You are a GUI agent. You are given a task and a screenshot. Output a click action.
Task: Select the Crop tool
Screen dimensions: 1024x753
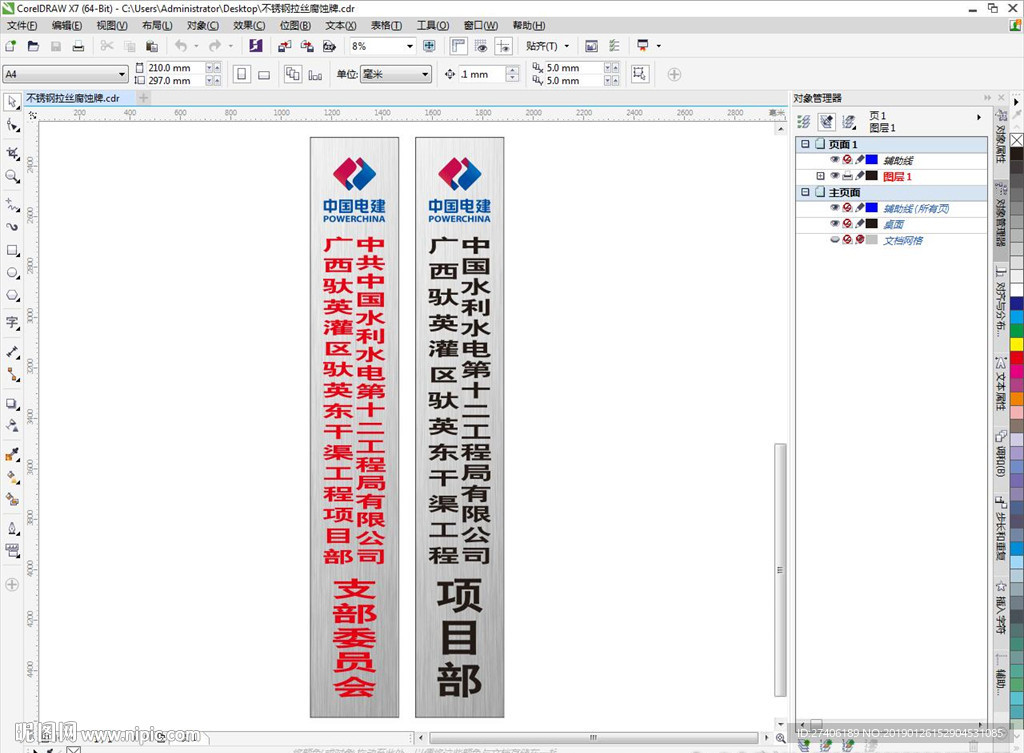(x=12, y=153)
